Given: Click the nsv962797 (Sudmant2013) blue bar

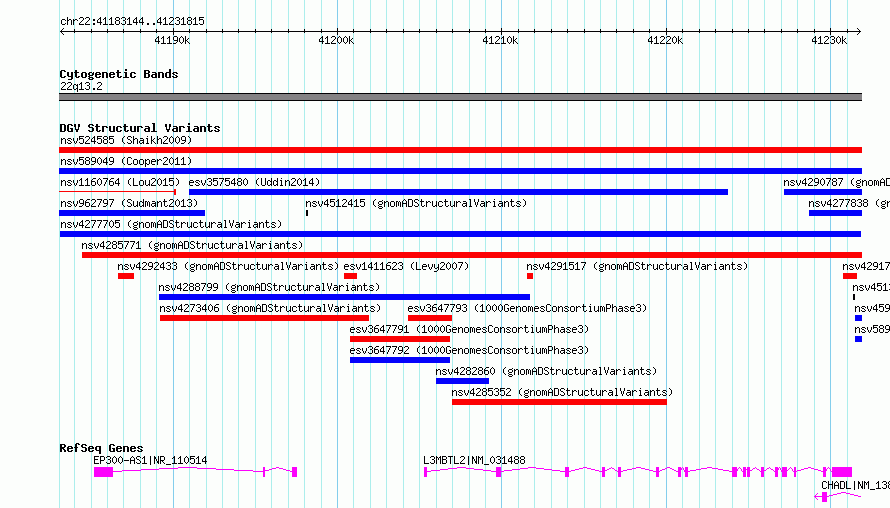Looking at the screenshot, I should pos(132,213).
